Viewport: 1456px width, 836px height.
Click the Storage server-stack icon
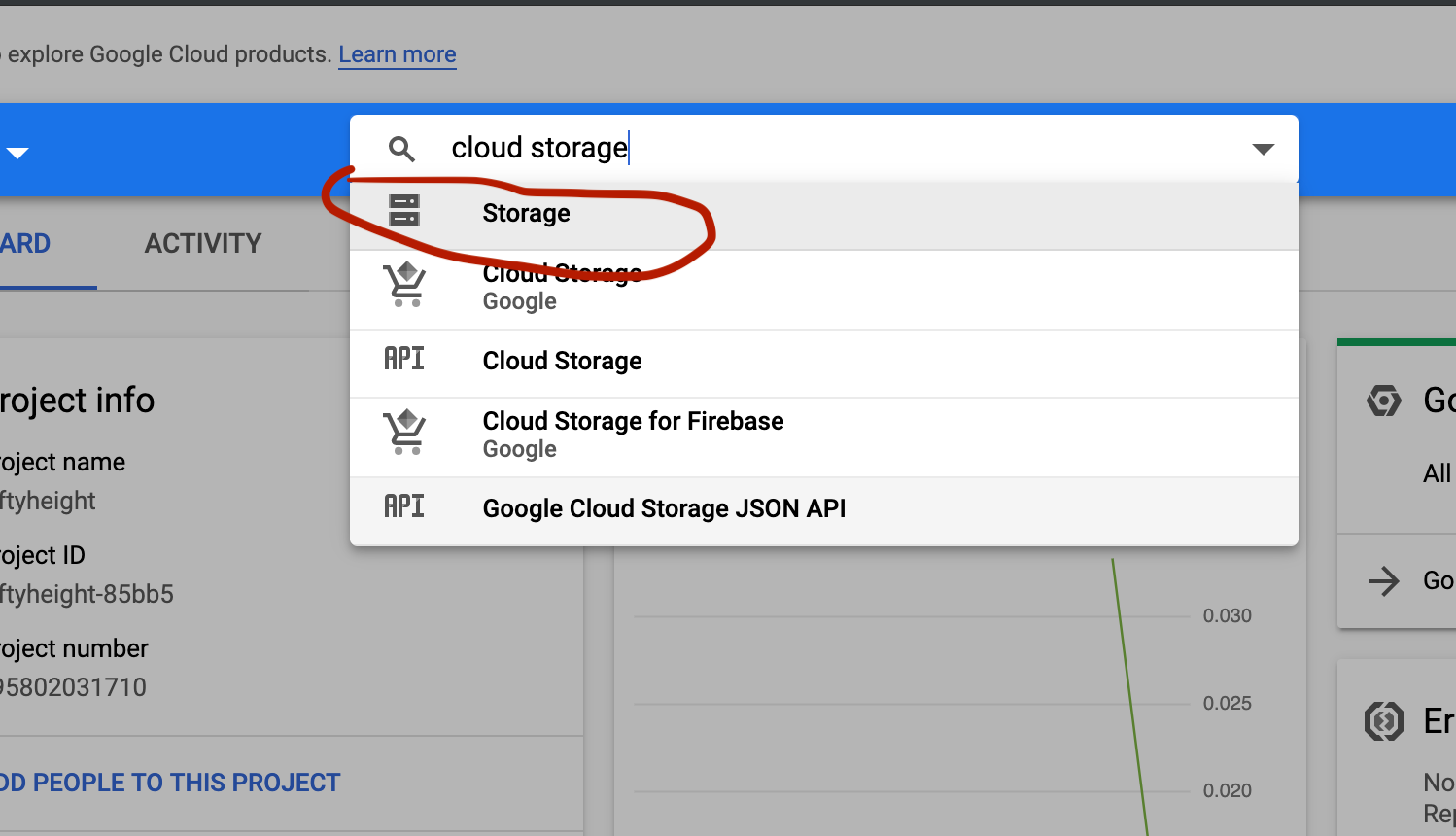coord(404,210)
